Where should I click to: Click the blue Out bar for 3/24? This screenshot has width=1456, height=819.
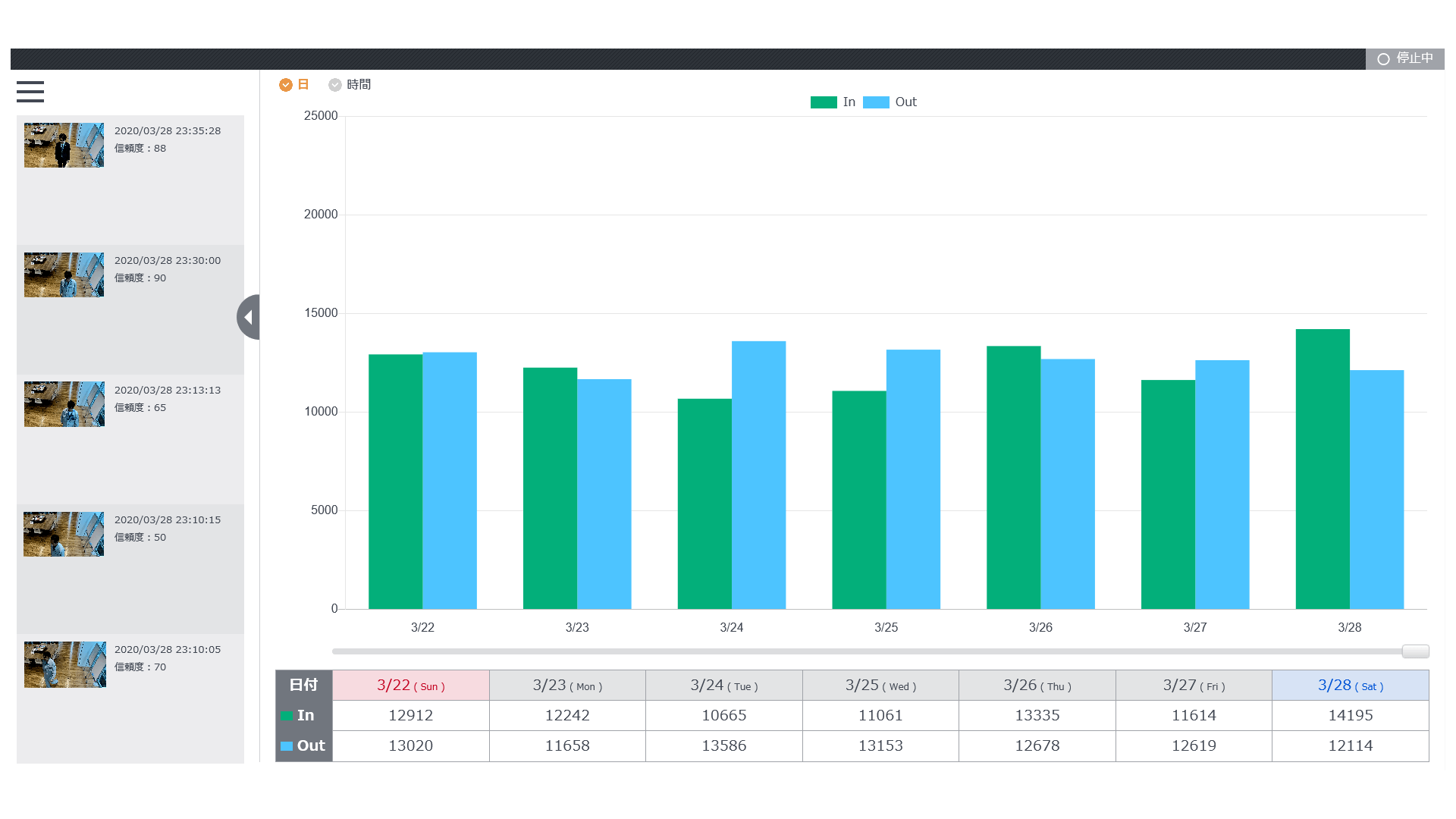[x=758, y=475]
